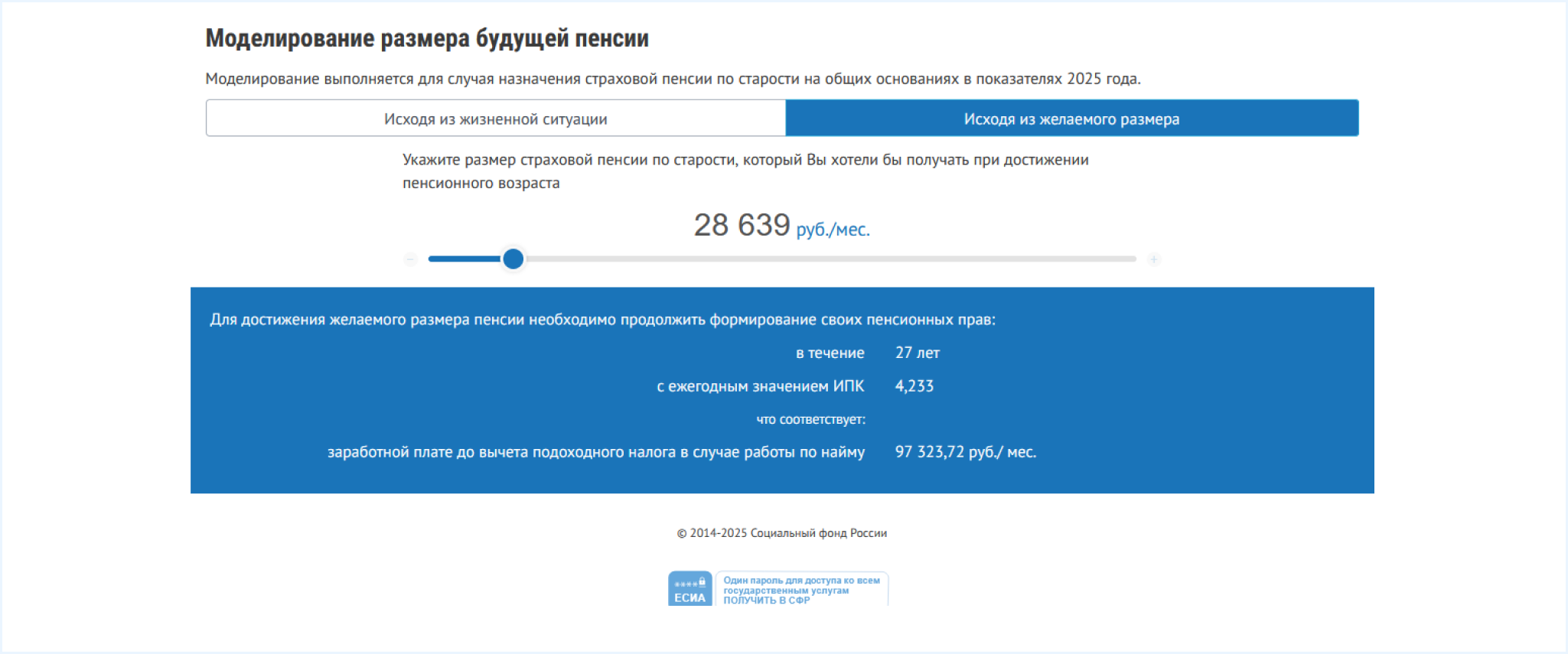Click the Социальный фонд России copyright text
Image resolution: width=1568 pixels, height=654 pixels.
781,533
